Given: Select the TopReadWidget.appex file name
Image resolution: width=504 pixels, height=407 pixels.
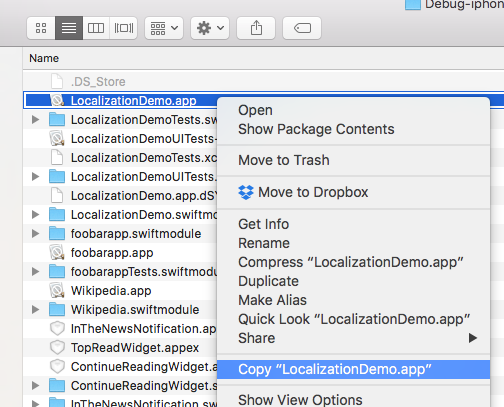Looking at the screenshot, I should tap(135, 348).
